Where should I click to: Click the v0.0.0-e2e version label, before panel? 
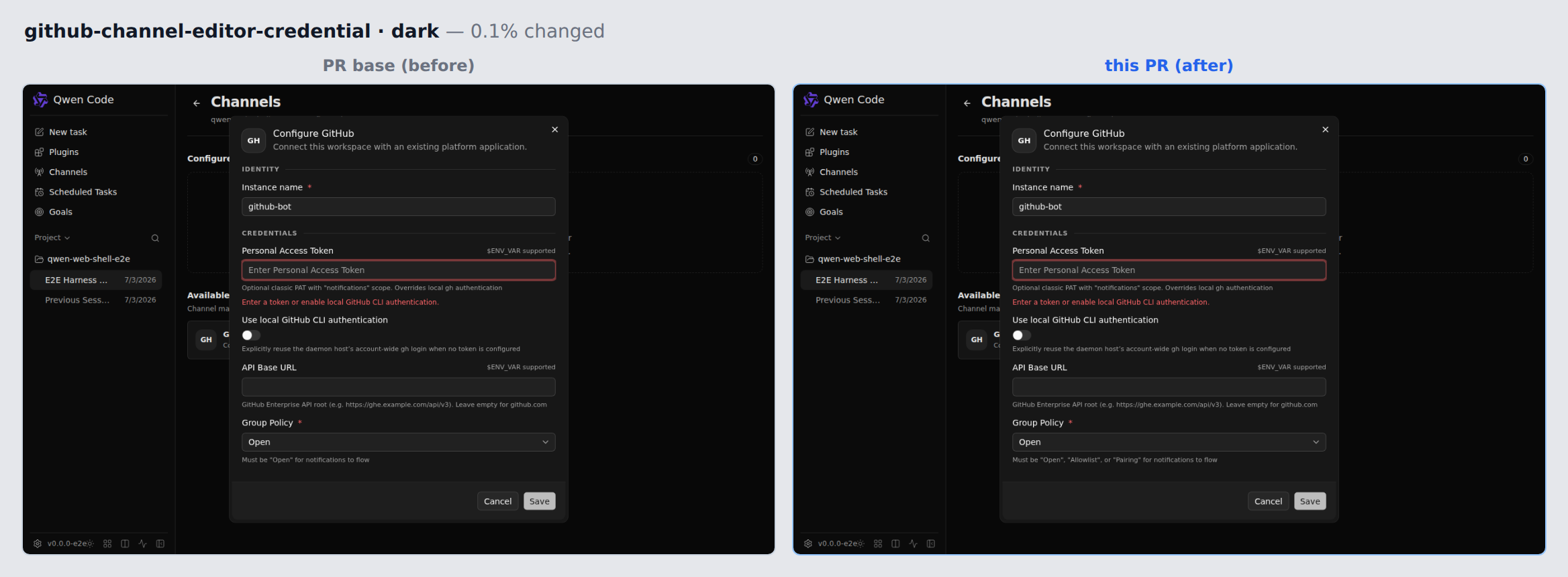tap(66, 543)
